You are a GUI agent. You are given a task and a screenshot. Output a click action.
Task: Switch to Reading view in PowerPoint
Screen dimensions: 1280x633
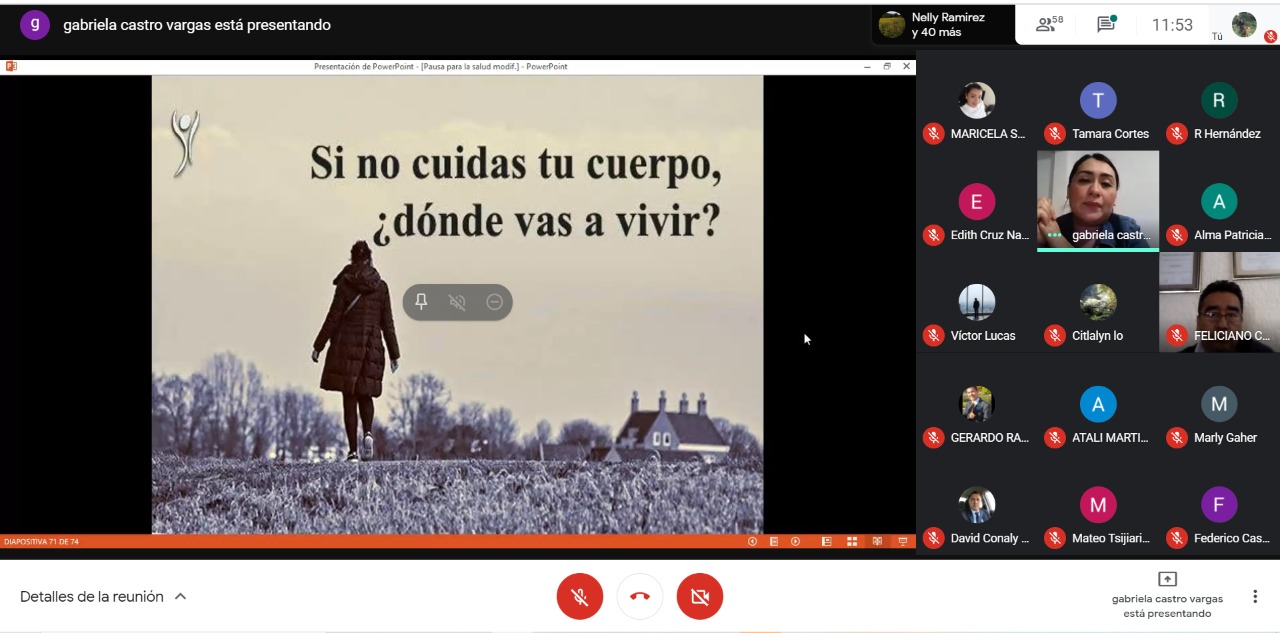coord(877,542)
